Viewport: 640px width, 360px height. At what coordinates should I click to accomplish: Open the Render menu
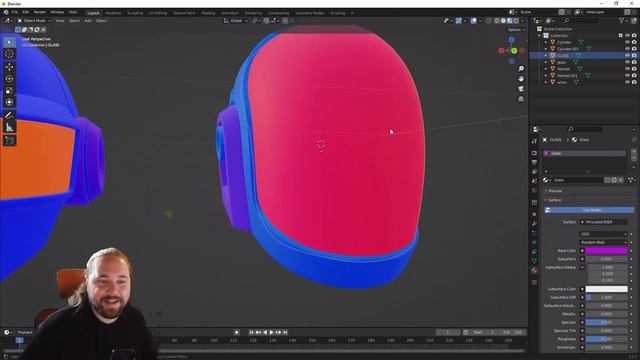(x=40, y=13)
